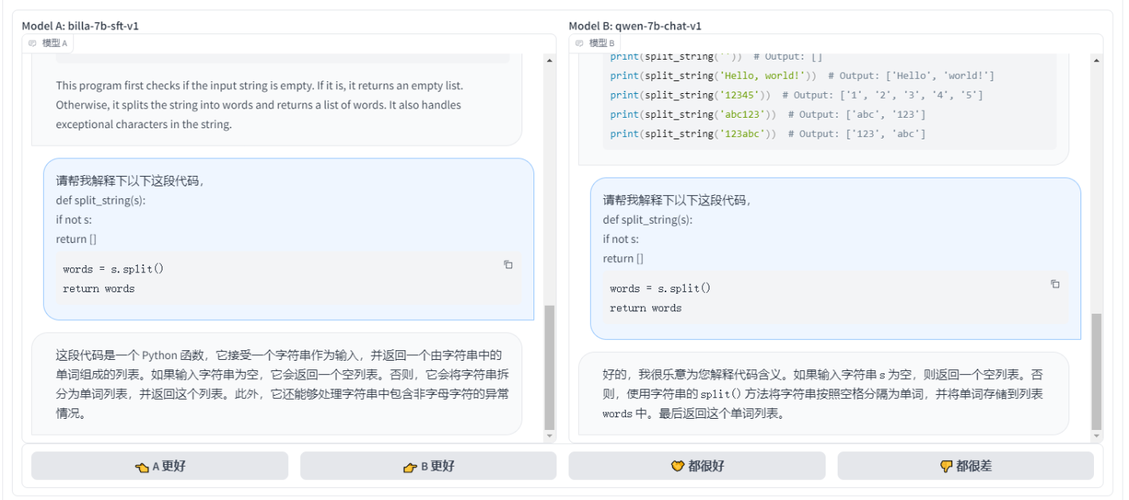
Task: Click the pointing hand icon on A更好
Action: click(x=141, y=467)
